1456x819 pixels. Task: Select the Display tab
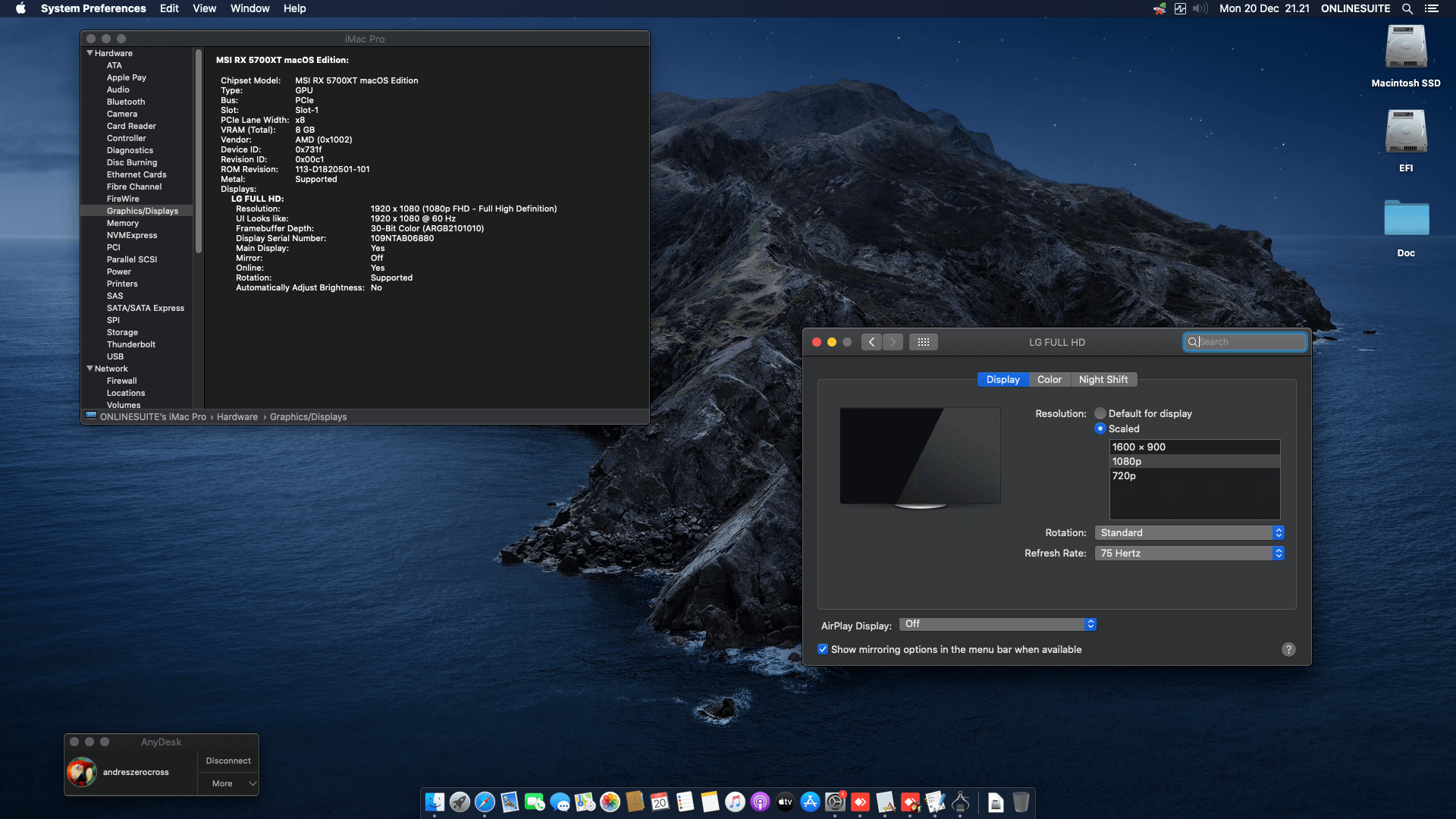pyautogui.click(x=1003, y=380)
